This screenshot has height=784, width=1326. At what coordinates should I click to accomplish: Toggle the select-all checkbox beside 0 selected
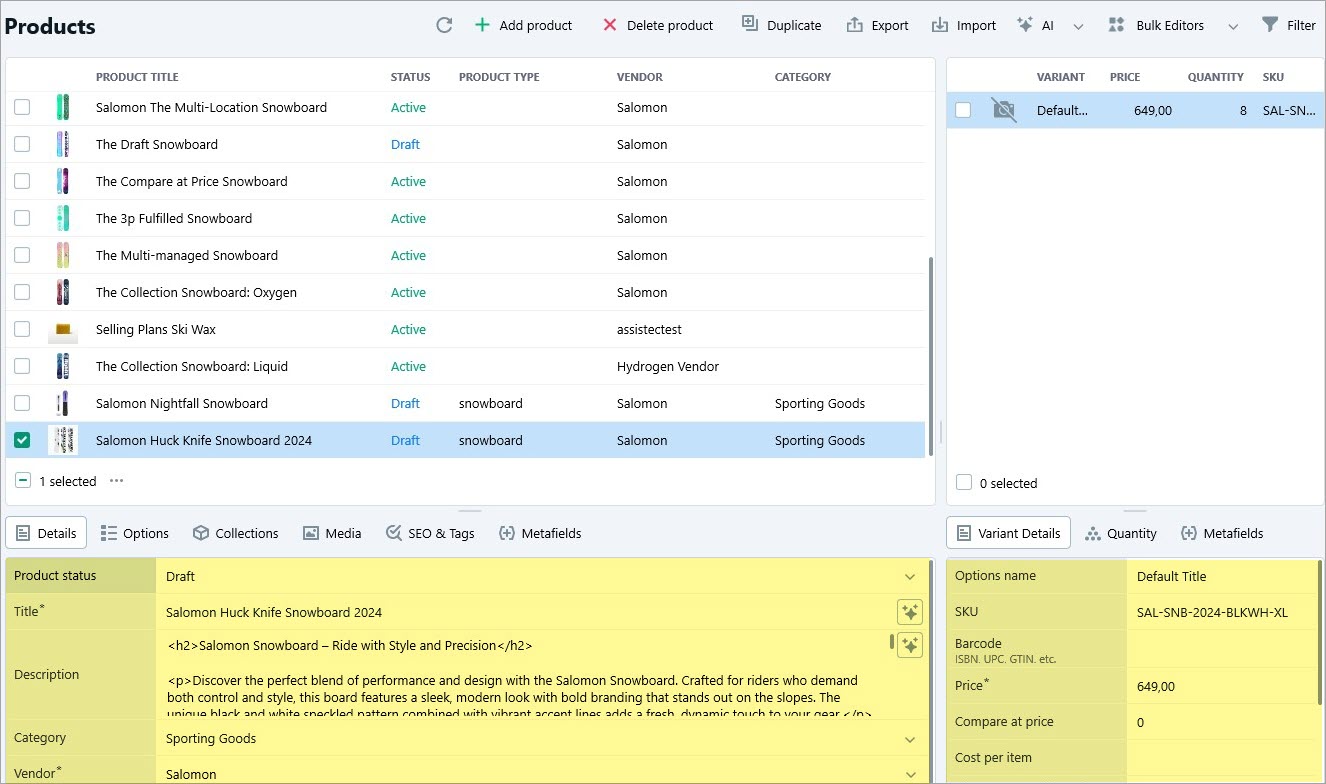[x=964, y=482]
